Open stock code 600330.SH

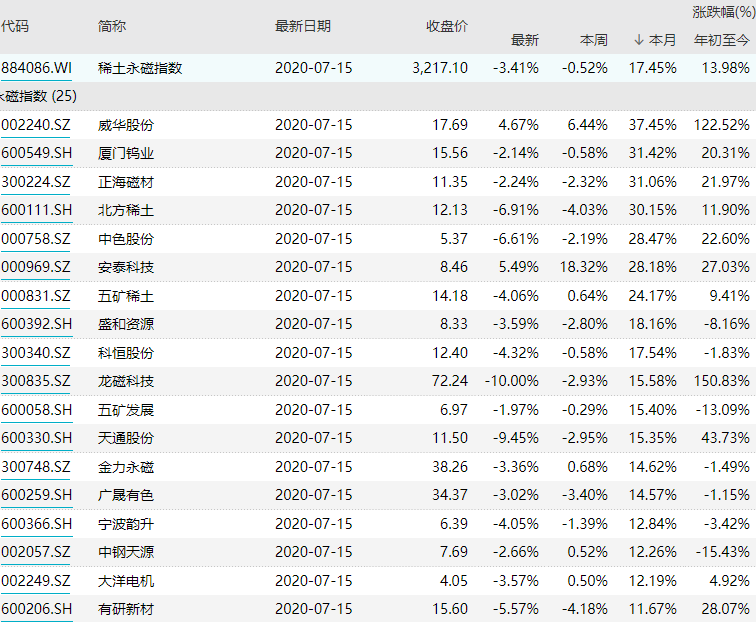(36, 438)
